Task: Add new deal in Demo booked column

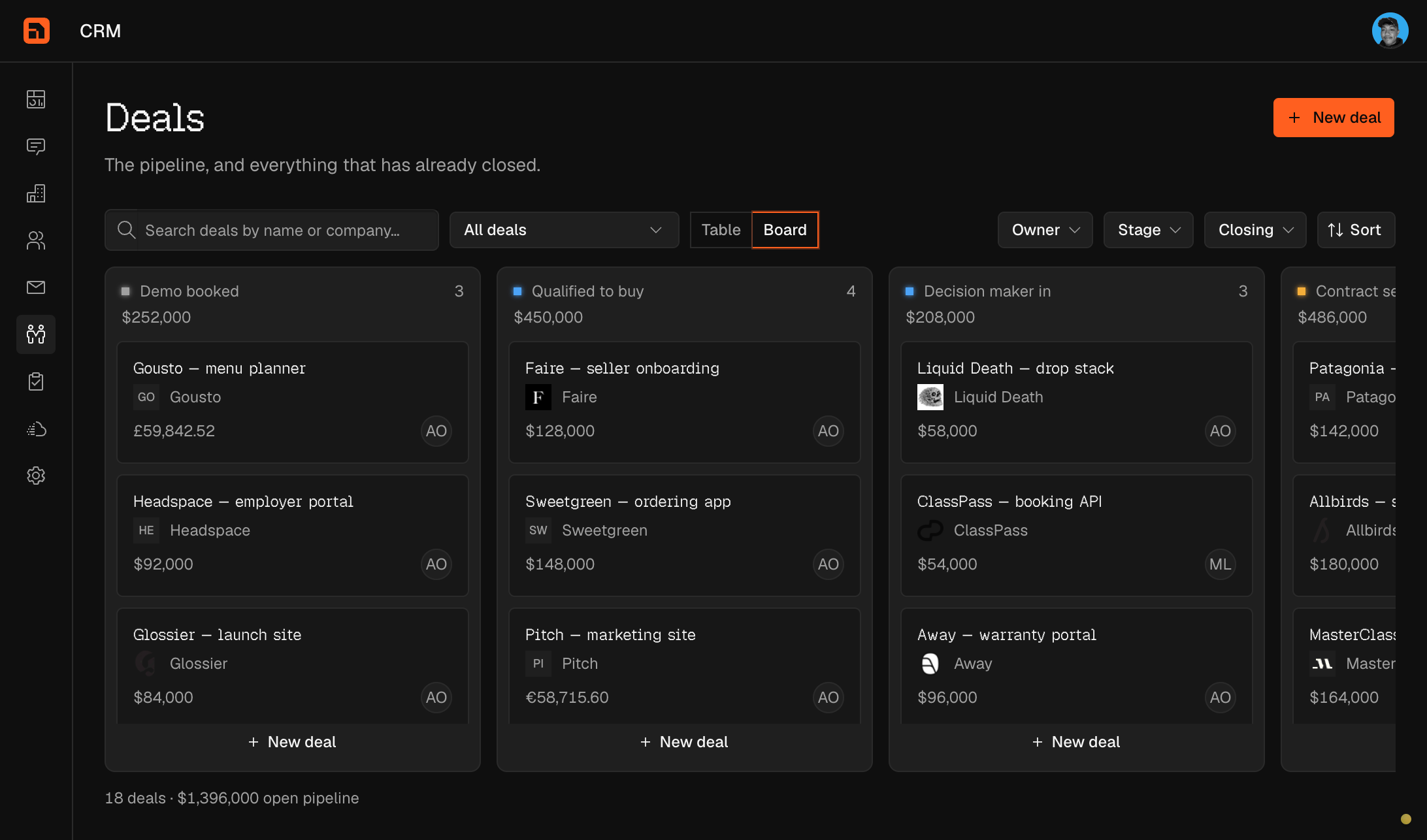Action: [x=293, y=742]
